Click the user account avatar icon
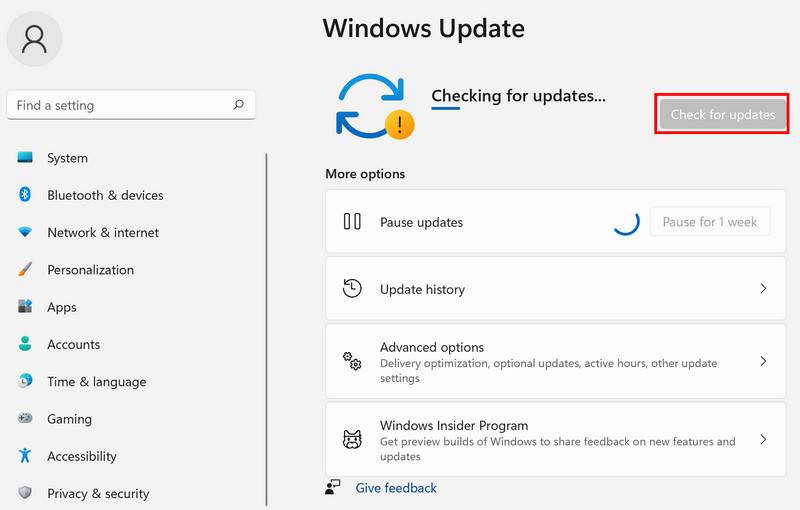 (34, 39)
